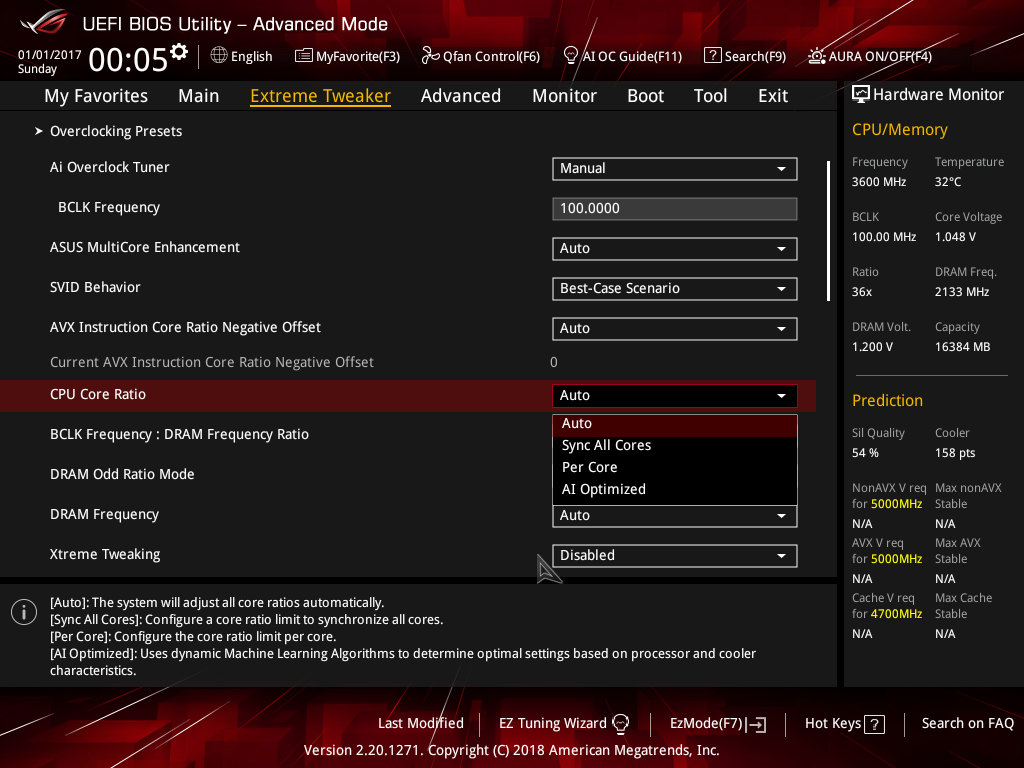Click the AI OC Guide bulb icon

tap(570, 56)
